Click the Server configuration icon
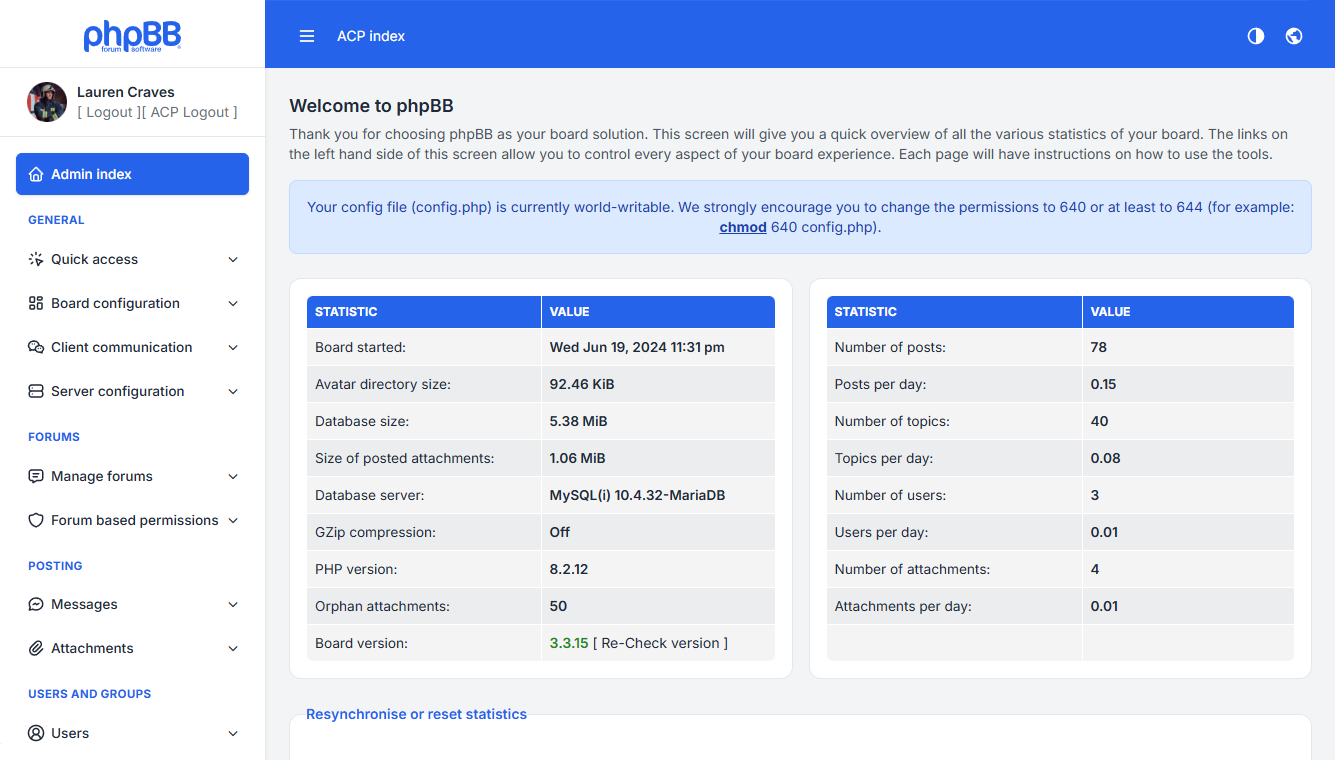 tap(36, 391)
